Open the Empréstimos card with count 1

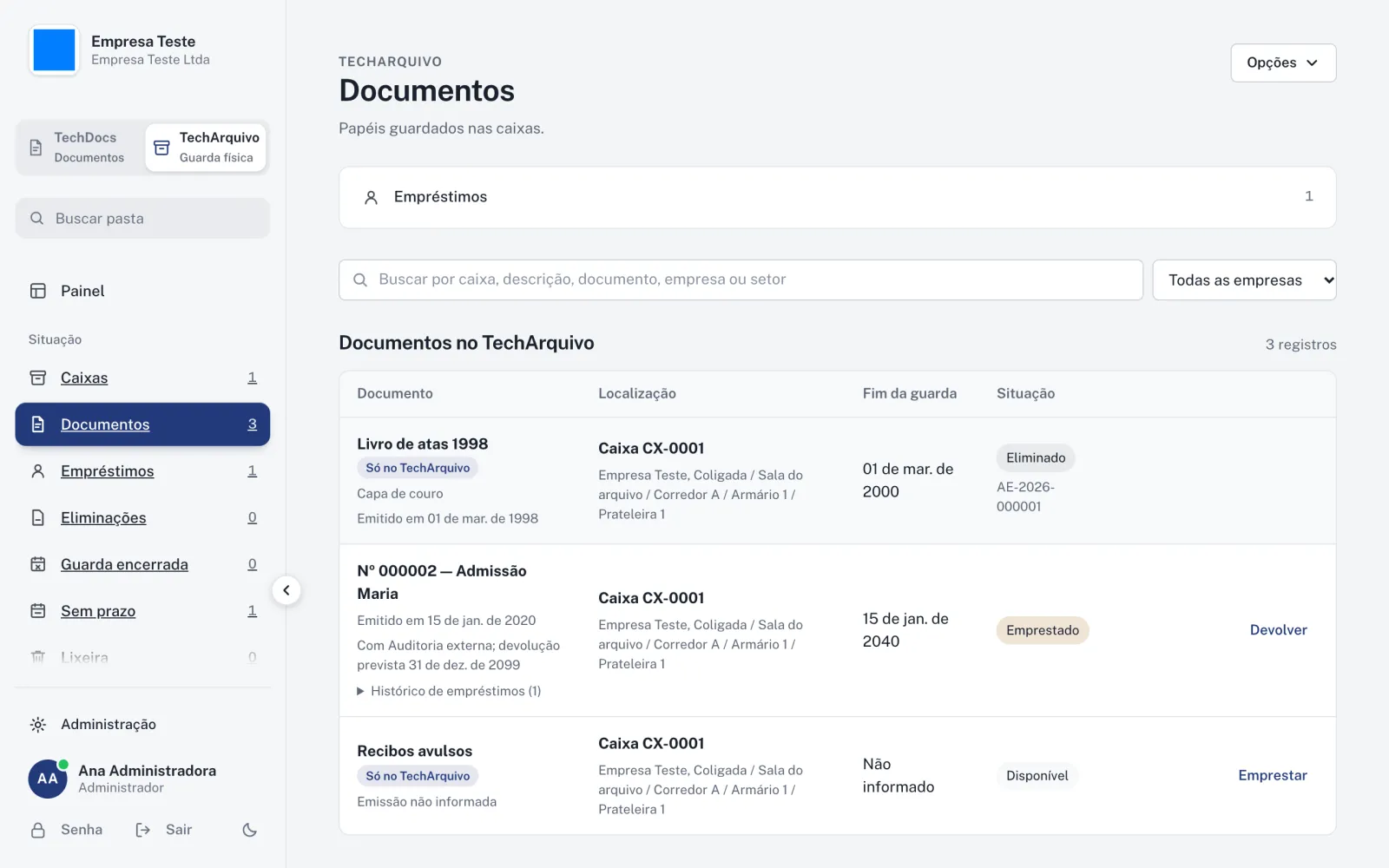pos(837,197)
